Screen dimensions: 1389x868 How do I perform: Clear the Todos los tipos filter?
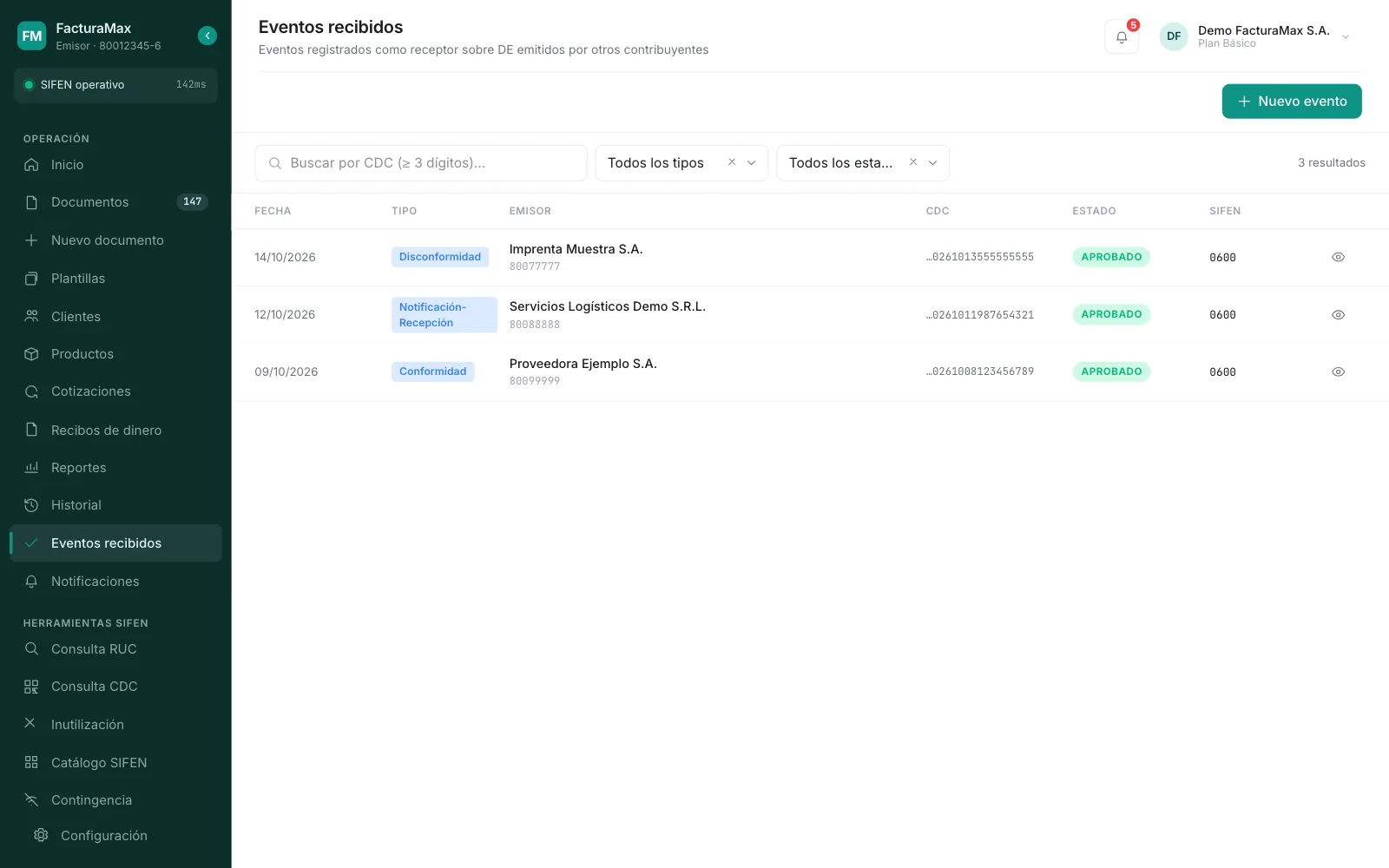pos(732,162)
